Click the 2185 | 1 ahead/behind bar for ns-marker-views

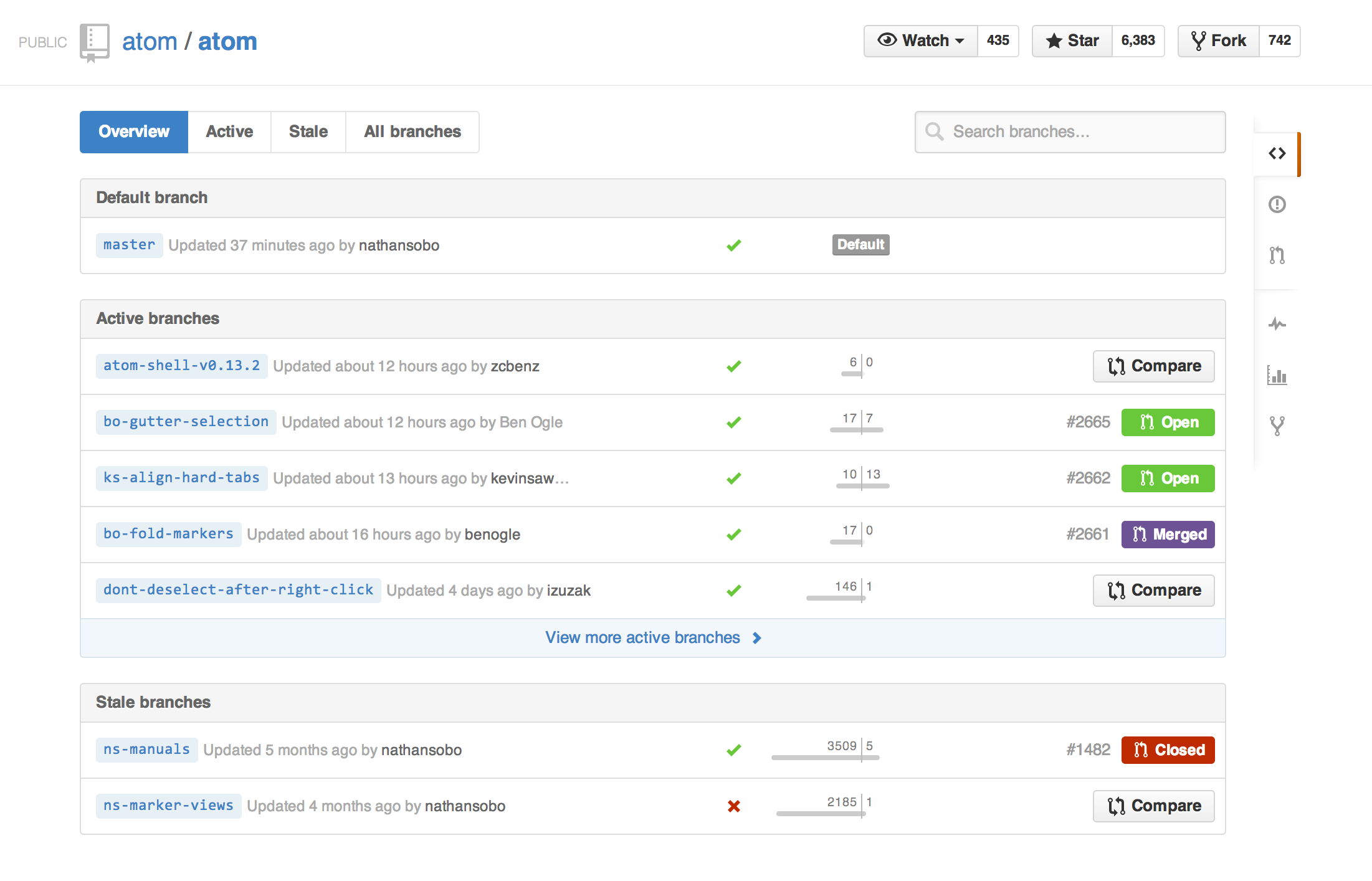tap(824, 806)
